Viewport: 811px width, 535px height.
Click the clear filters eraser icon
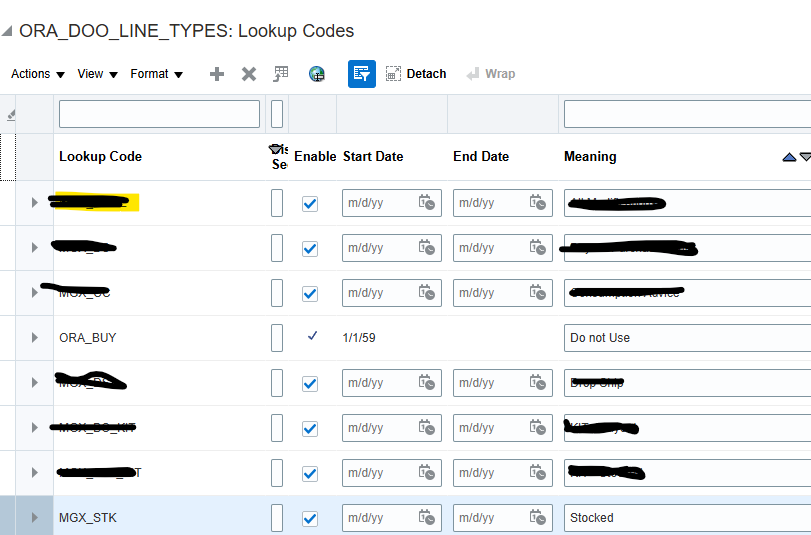[11, 114]
